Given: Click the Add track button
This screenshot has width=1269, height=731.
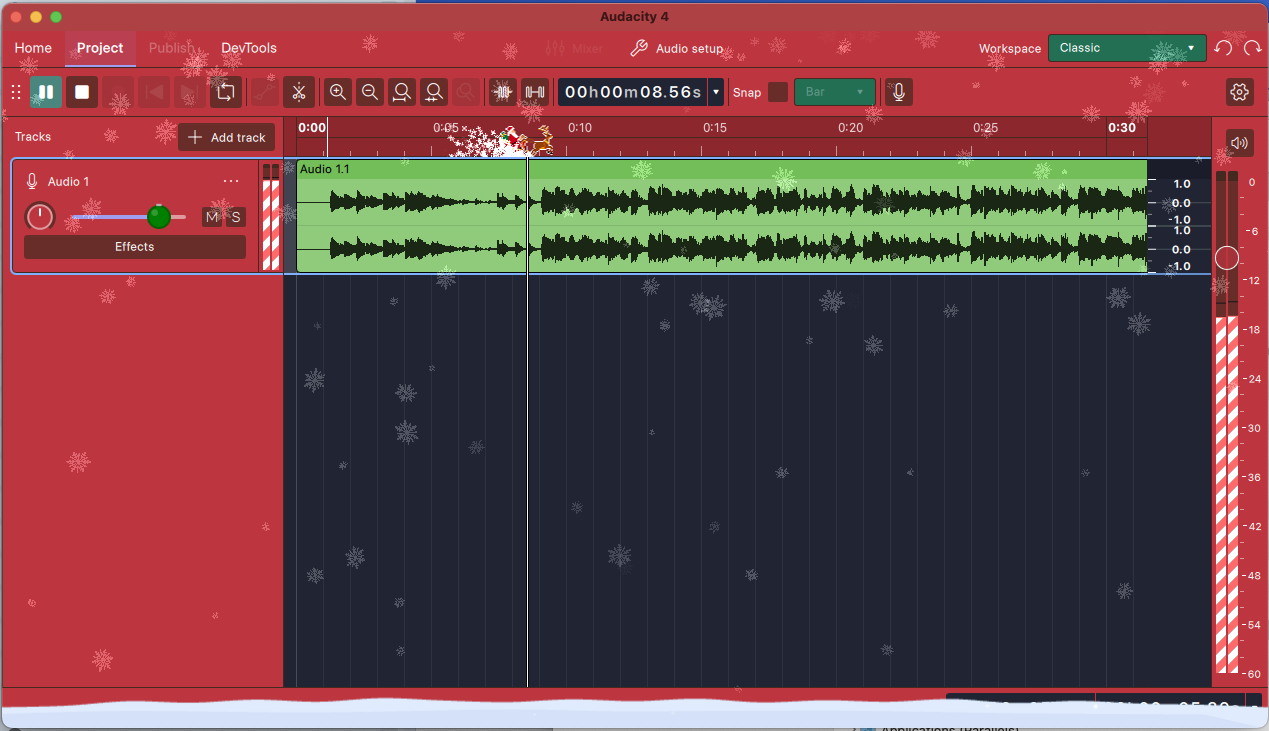Looking at the screenshot, I should click(x=227, y=137).
